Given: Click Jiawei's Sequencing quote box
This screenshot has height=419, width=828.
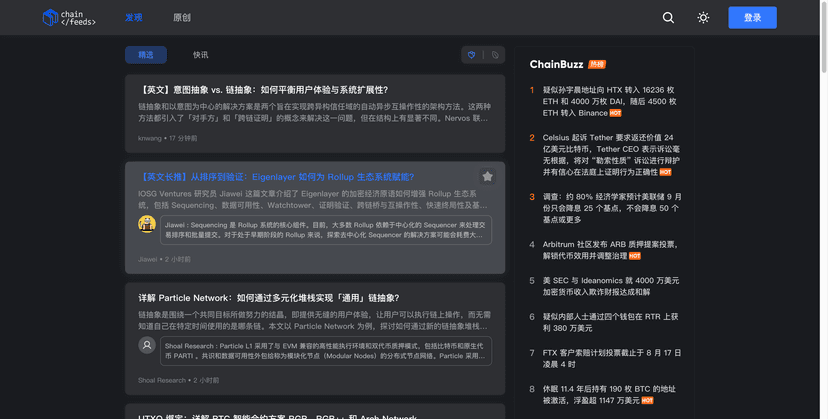Looking at the screenshot, I should click(x=326, y=231).
